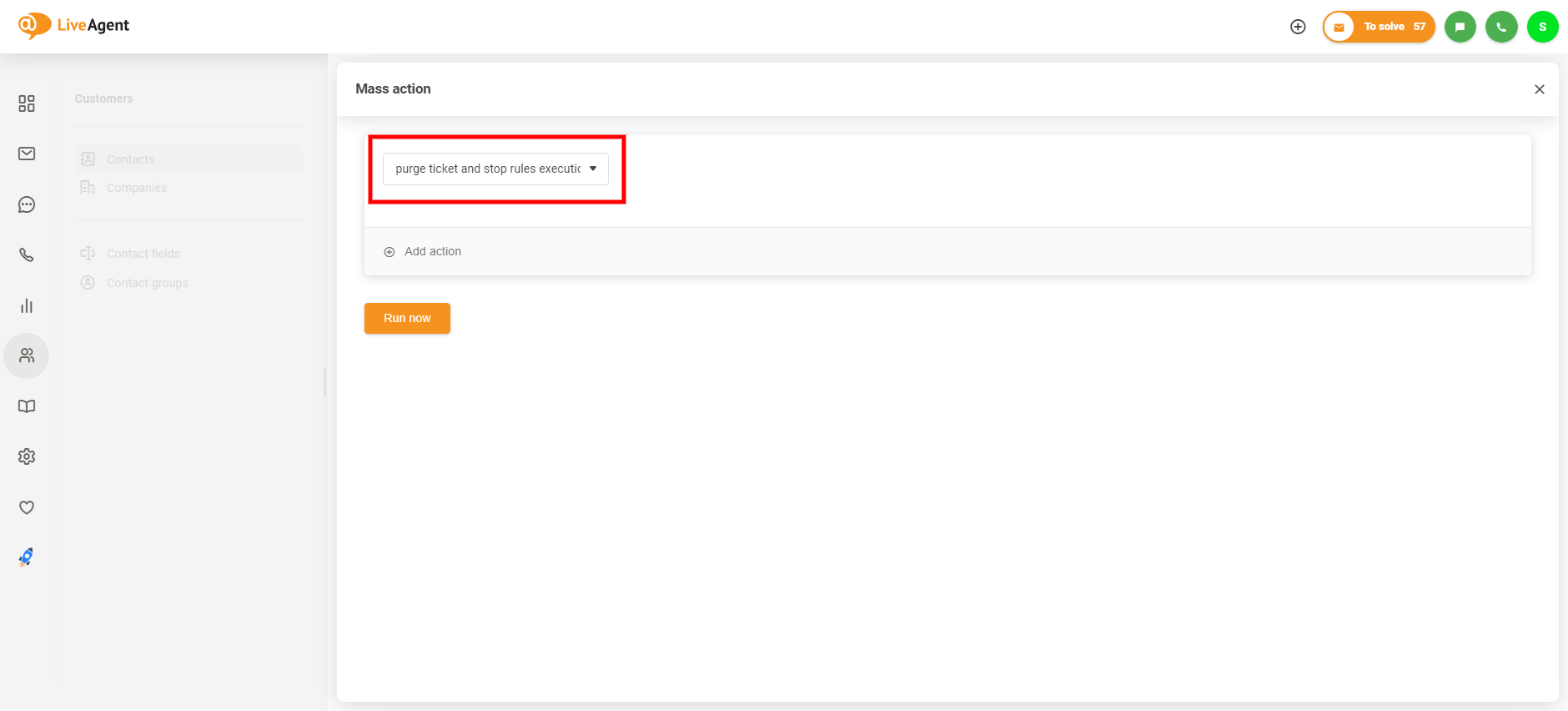Close the Mass action panel

[1540, 89]
